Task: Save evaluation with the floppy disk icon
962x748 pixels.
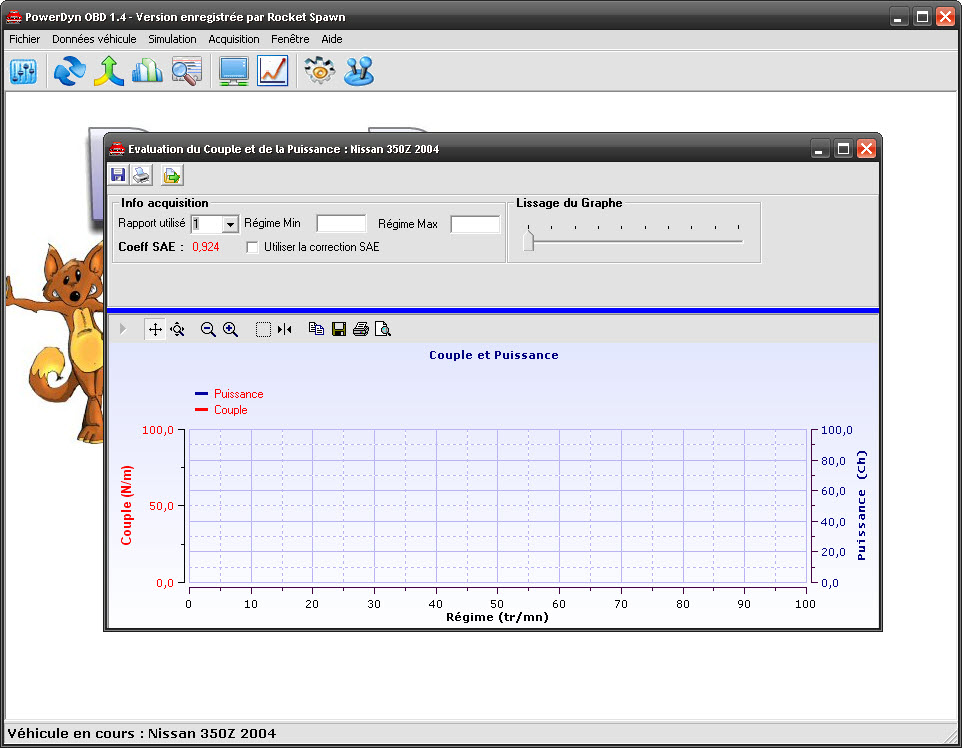Action: pyautogui.click(x=118, y=176)
